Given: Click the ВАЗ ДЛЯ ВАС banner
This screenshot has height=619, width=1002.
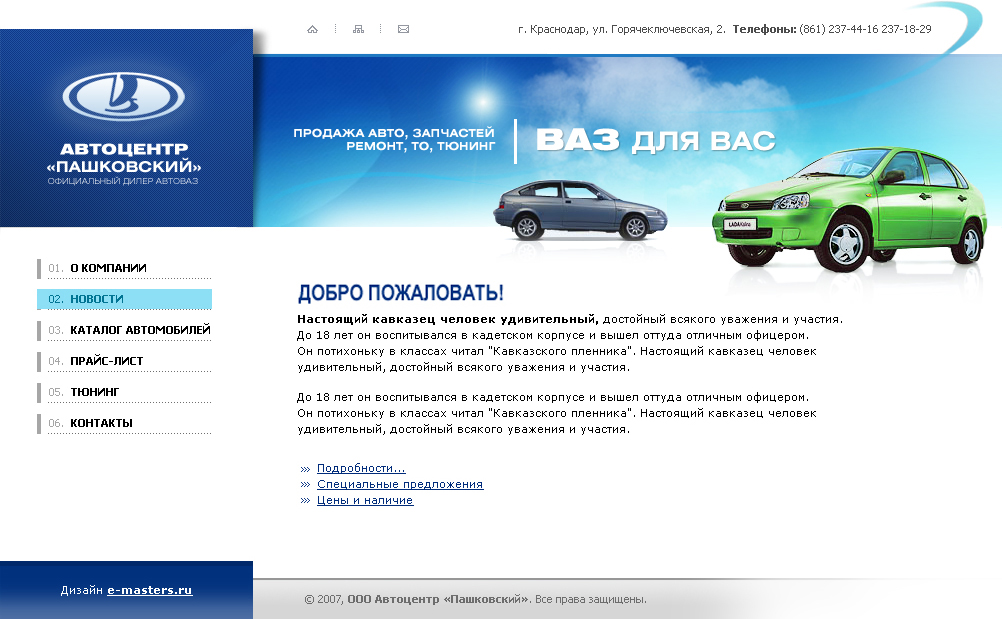Looking at the screenshot, I should coord(658,137).
